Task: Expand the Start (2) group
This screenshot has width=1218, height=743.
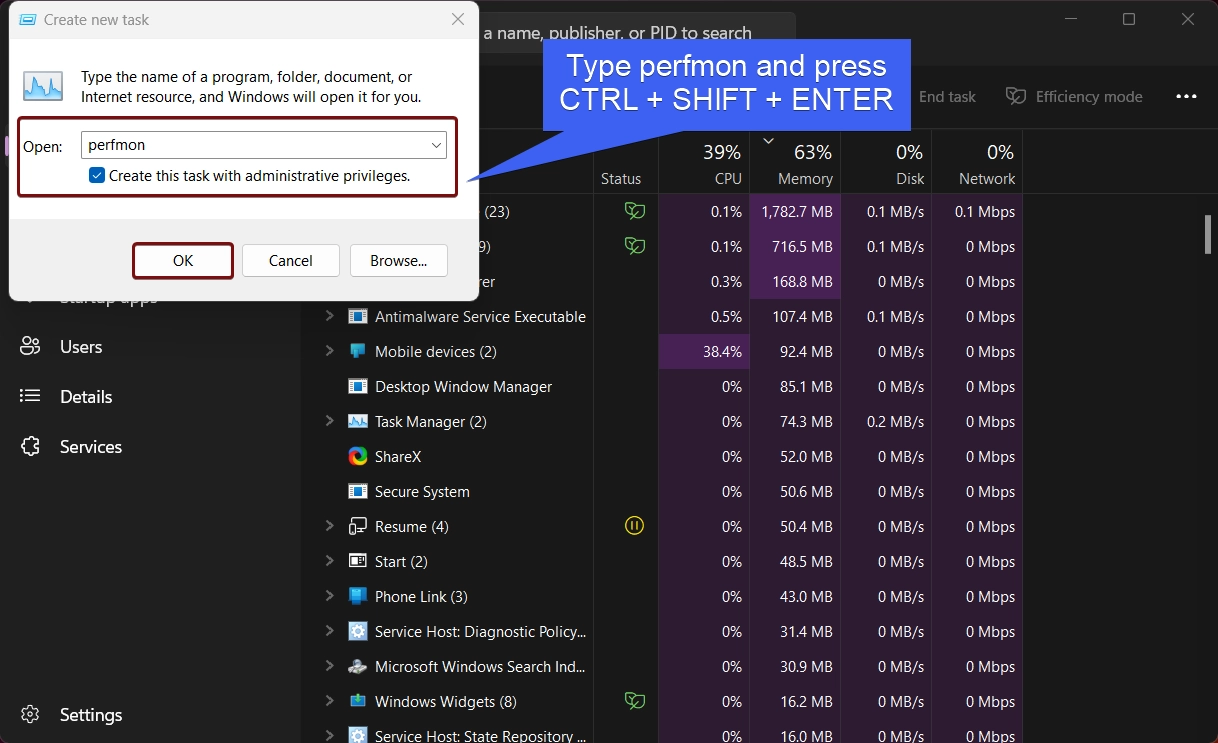Action: [329, 561]
